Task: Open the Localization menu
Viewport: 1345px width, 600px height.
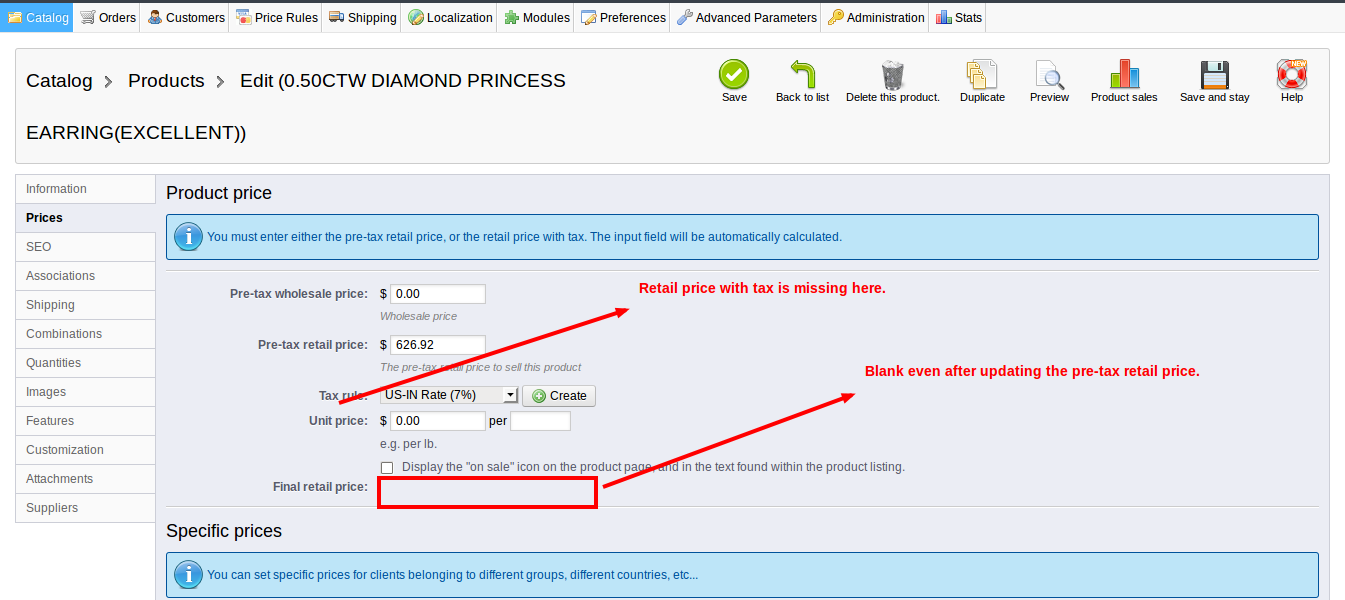Action: click(450, 17)
